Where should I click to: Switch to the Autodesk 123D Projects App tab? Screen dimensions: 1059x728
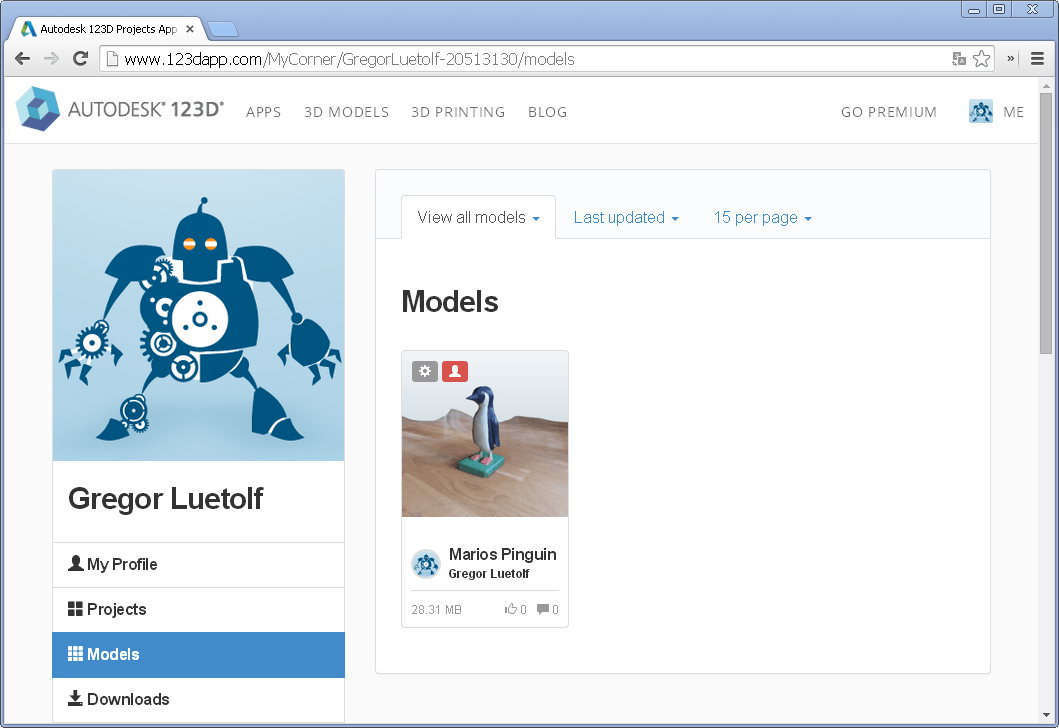100,29
